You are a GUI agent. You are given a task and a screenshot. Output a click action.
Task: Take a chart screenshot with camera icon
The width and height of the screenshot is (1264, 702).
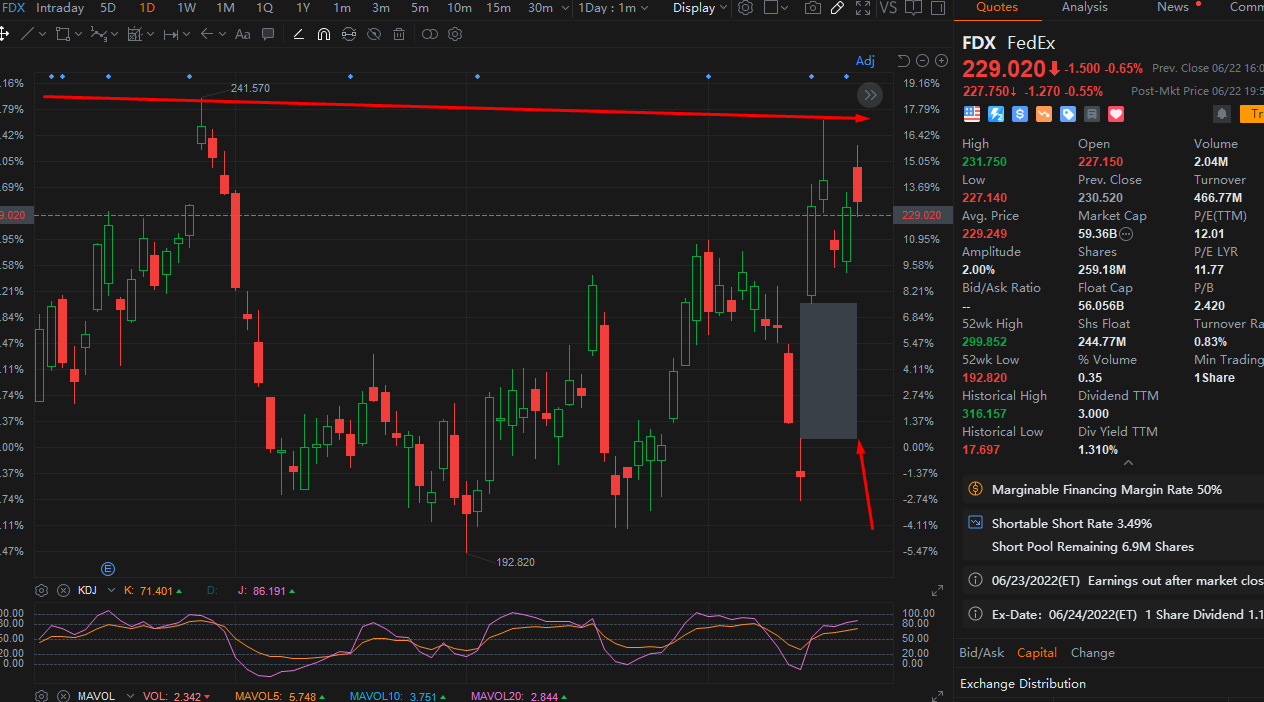tap(813, 8)
